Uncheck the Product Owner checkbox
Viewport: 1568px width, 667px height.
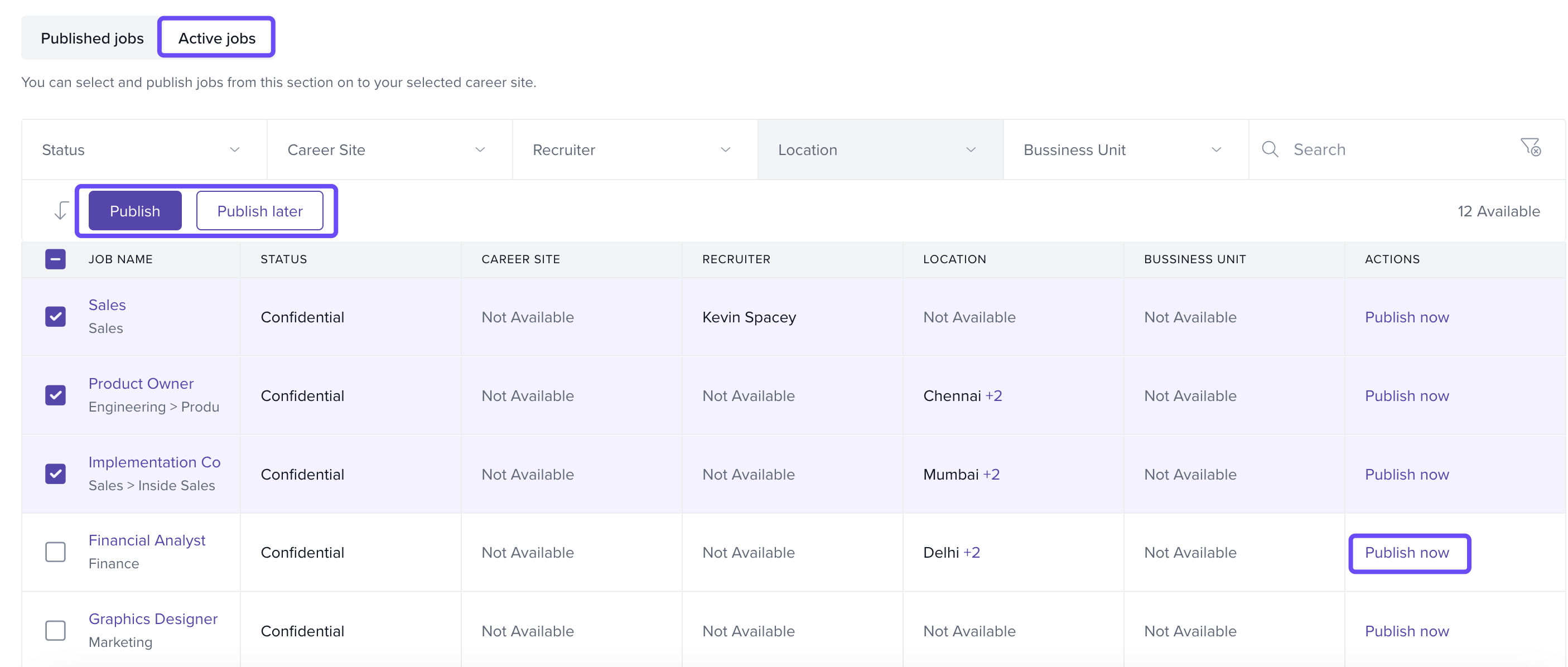[x=55, y=395]
